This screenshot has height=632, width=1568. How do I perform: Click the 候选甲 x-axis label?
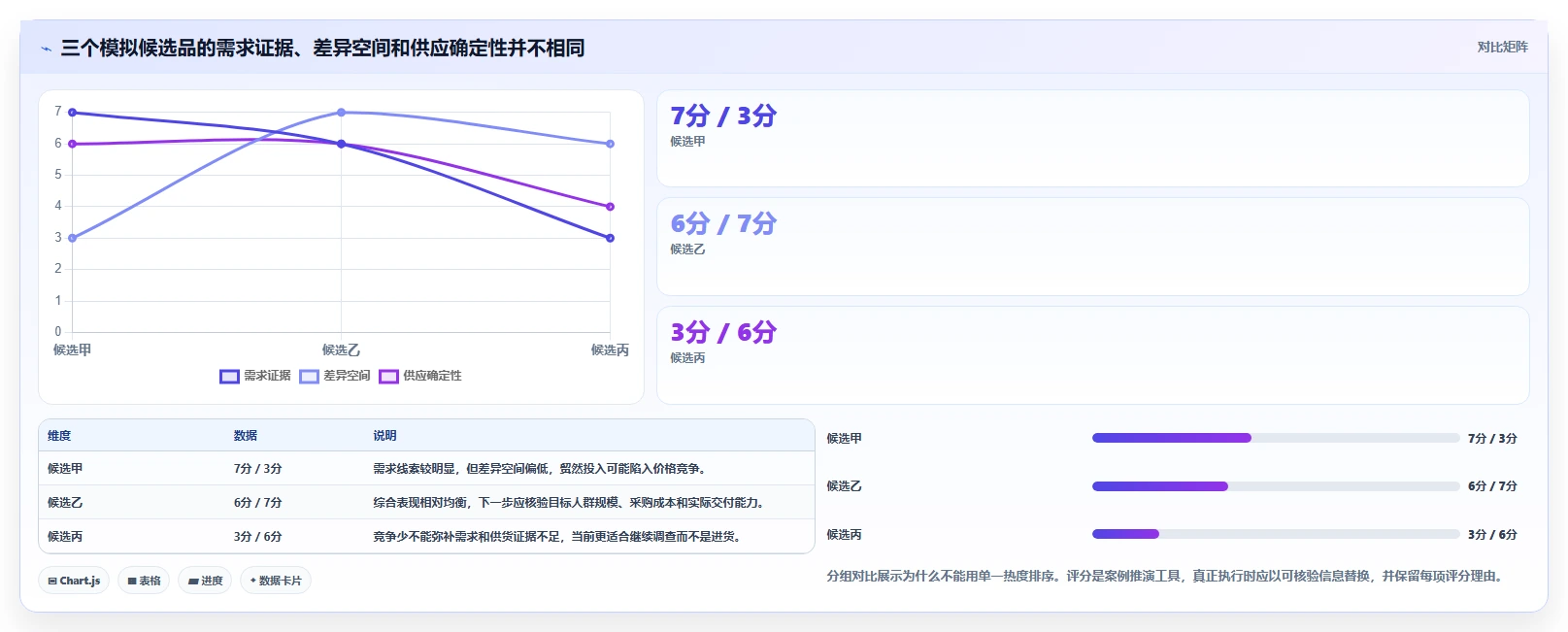(73, 350)
